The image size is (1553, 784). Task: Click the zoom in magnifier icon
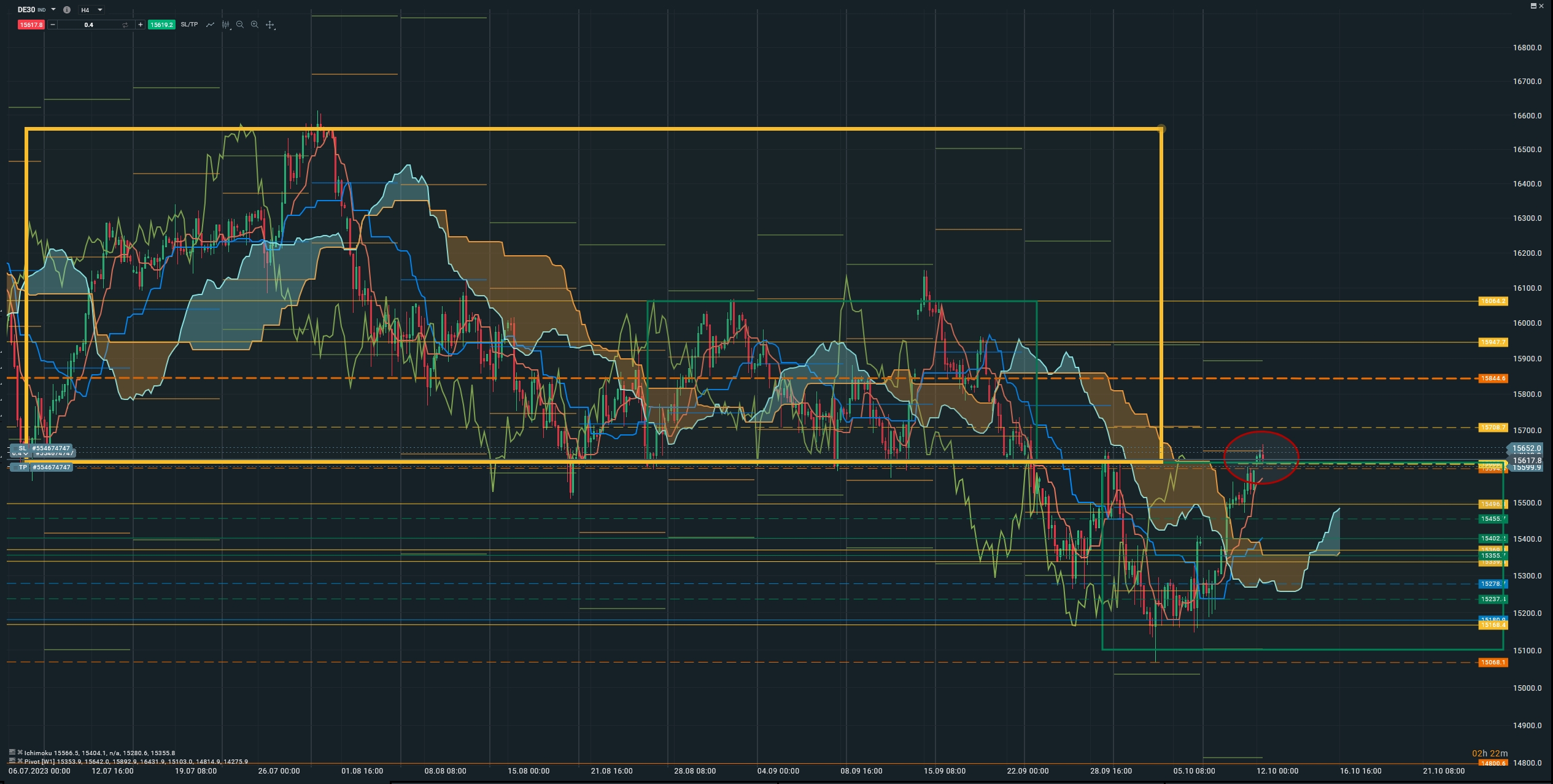coord(255,25)
